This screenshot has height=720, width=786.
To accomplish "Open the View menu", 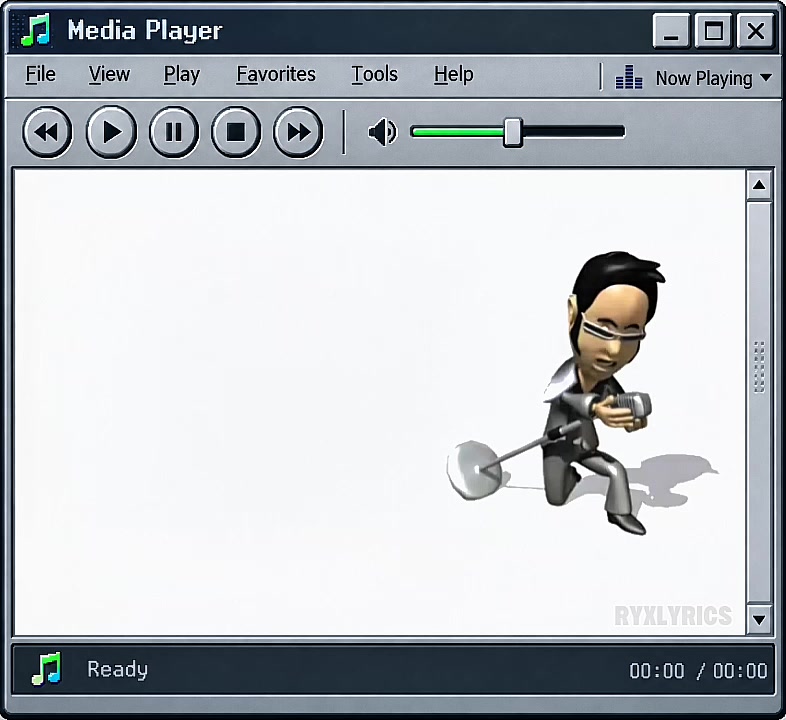I will (x=109, y=75).
